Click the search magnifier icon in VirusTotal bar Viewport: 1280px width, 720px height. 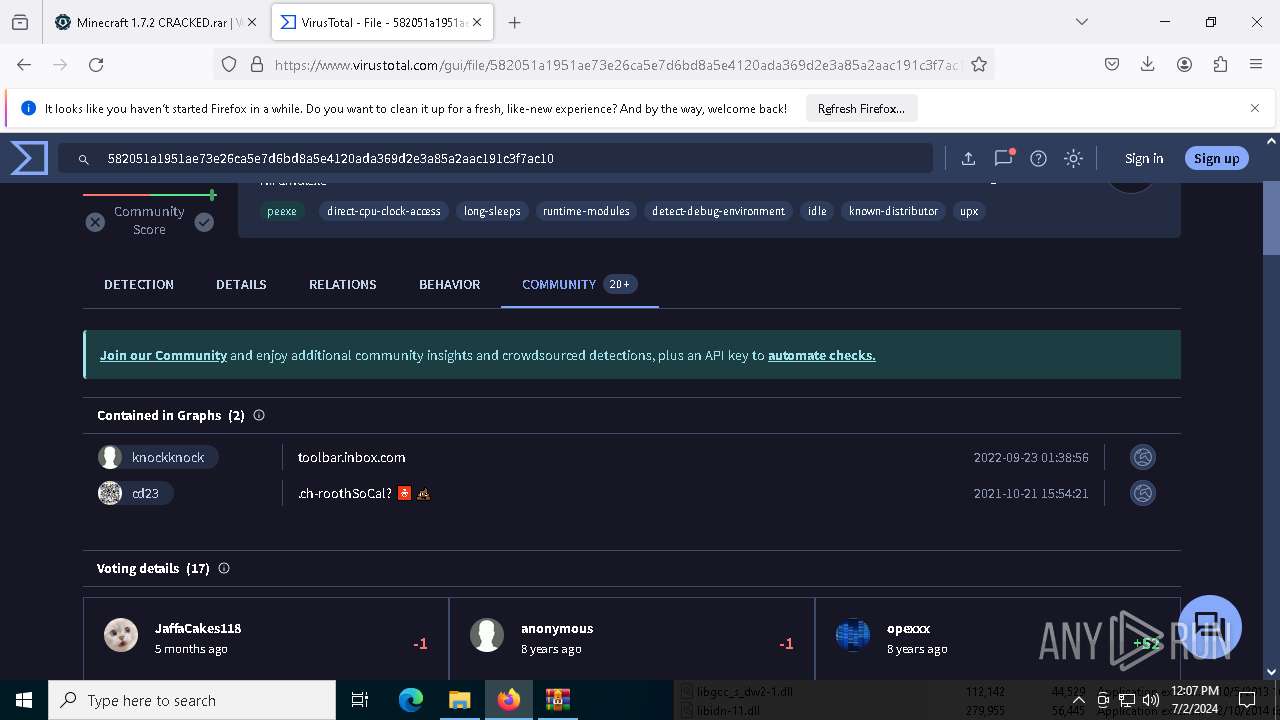coord(84,158)
